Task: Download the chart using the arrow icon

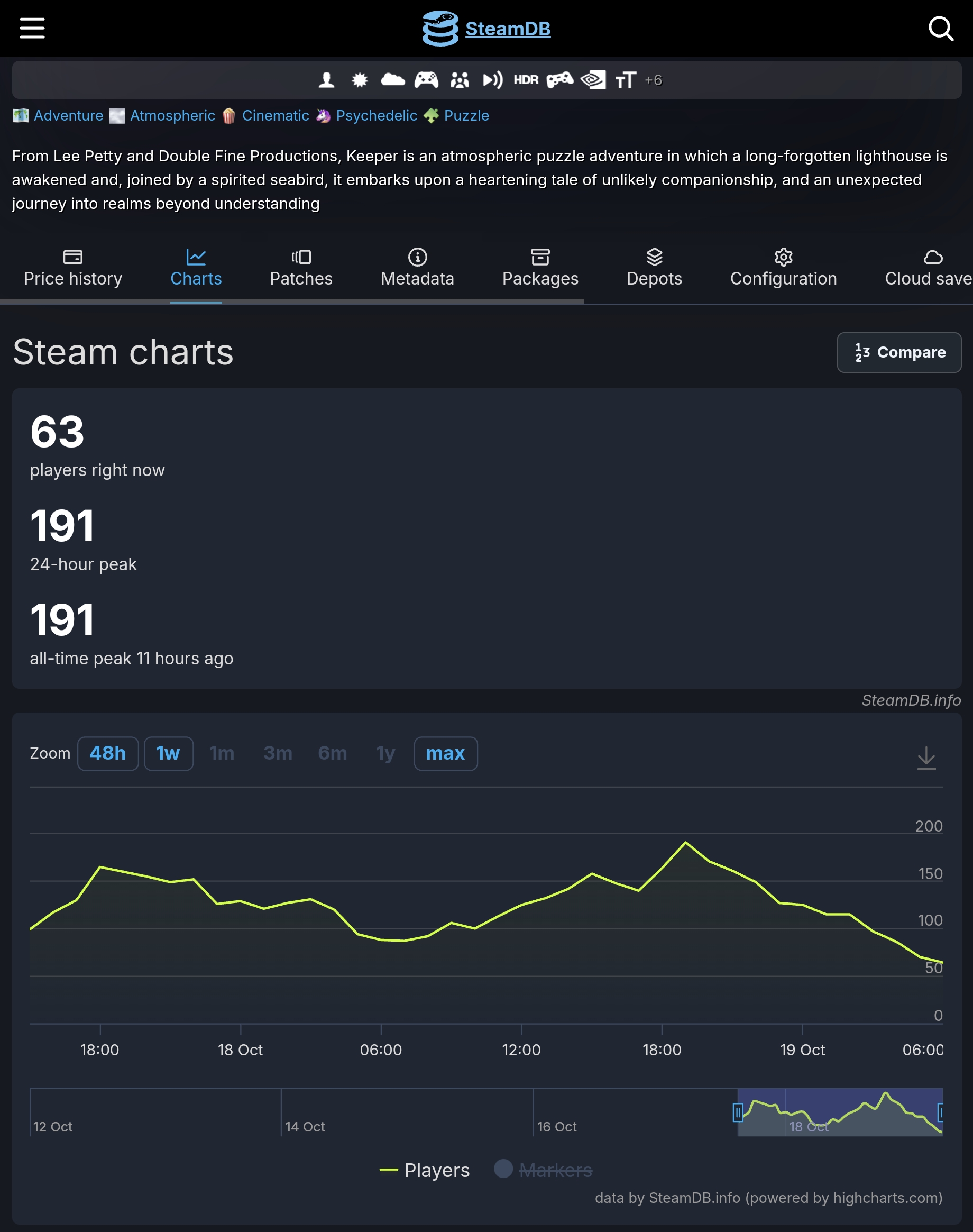Action: (x=926, y=758)
